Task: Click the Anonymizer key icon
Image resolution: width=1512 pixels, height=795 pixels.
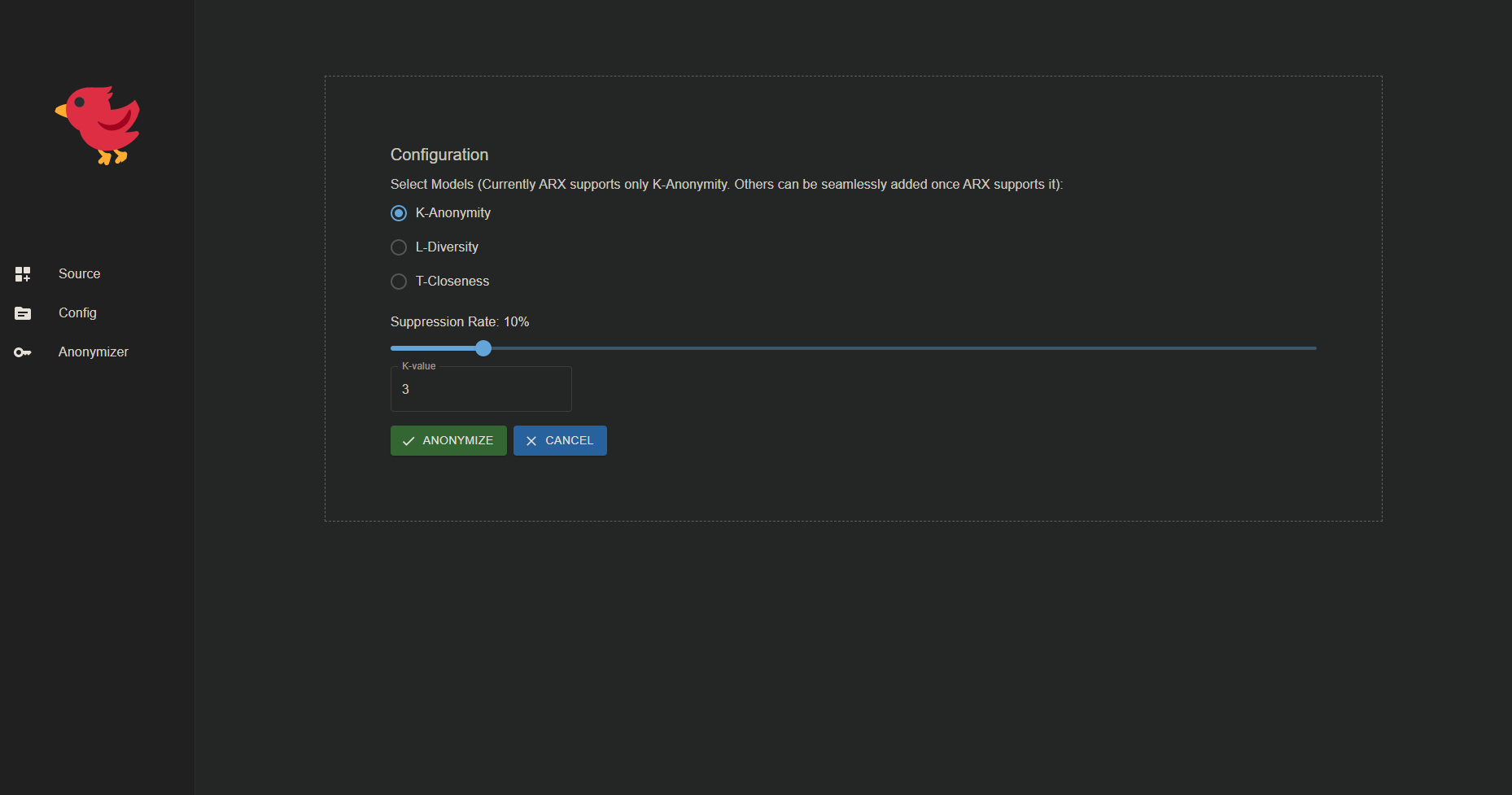Action: [x=23, y=352]
